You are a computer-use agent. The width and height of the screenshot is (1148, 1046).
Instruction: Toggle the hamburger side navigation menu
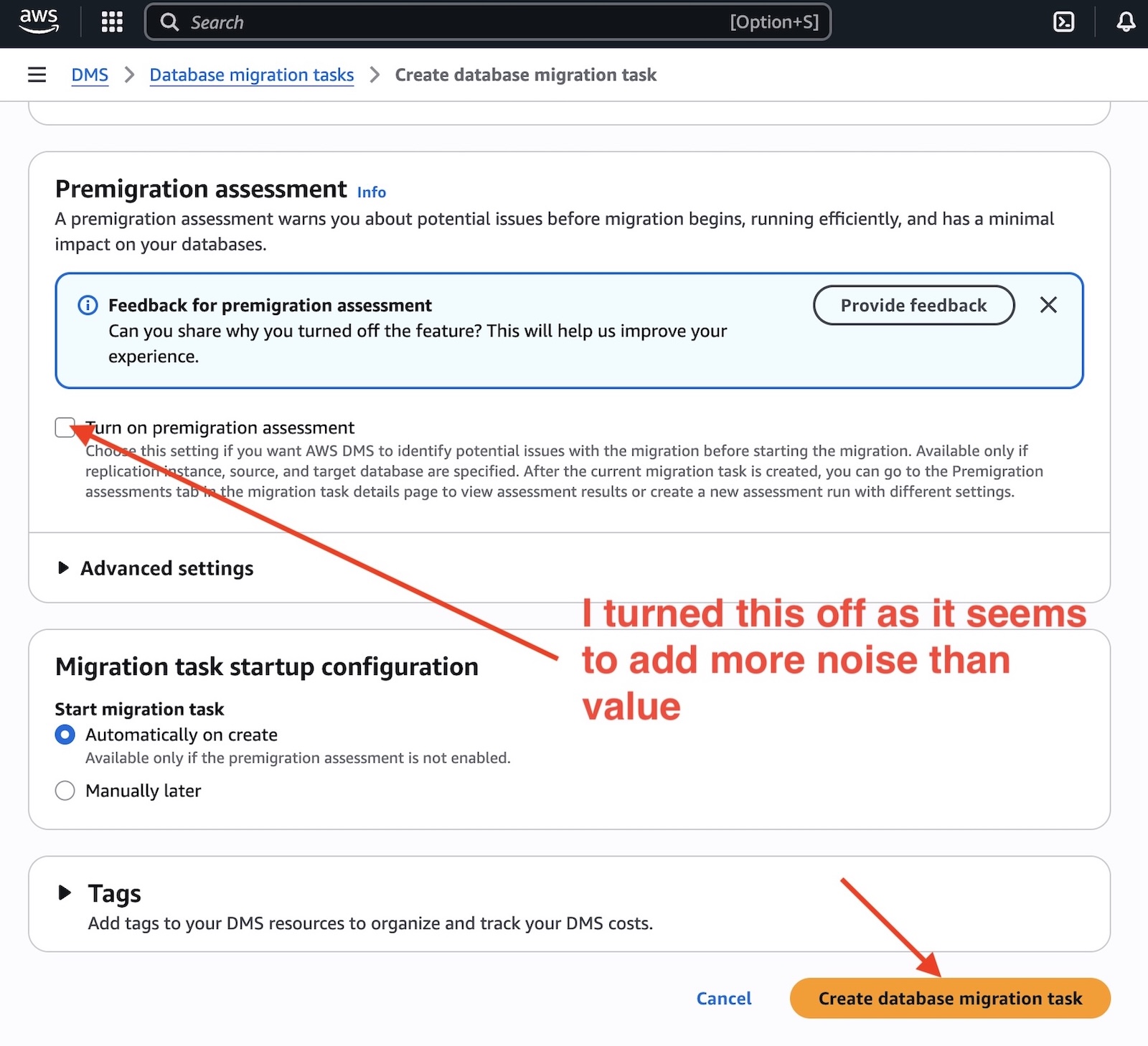tap(37, 75)
